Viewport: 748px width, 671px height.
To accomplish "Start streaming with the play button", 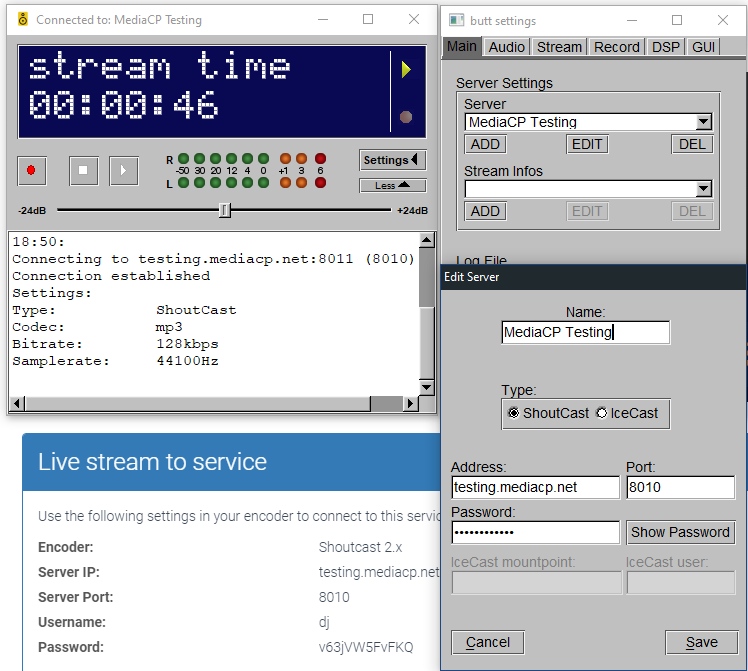I will 124,171.
